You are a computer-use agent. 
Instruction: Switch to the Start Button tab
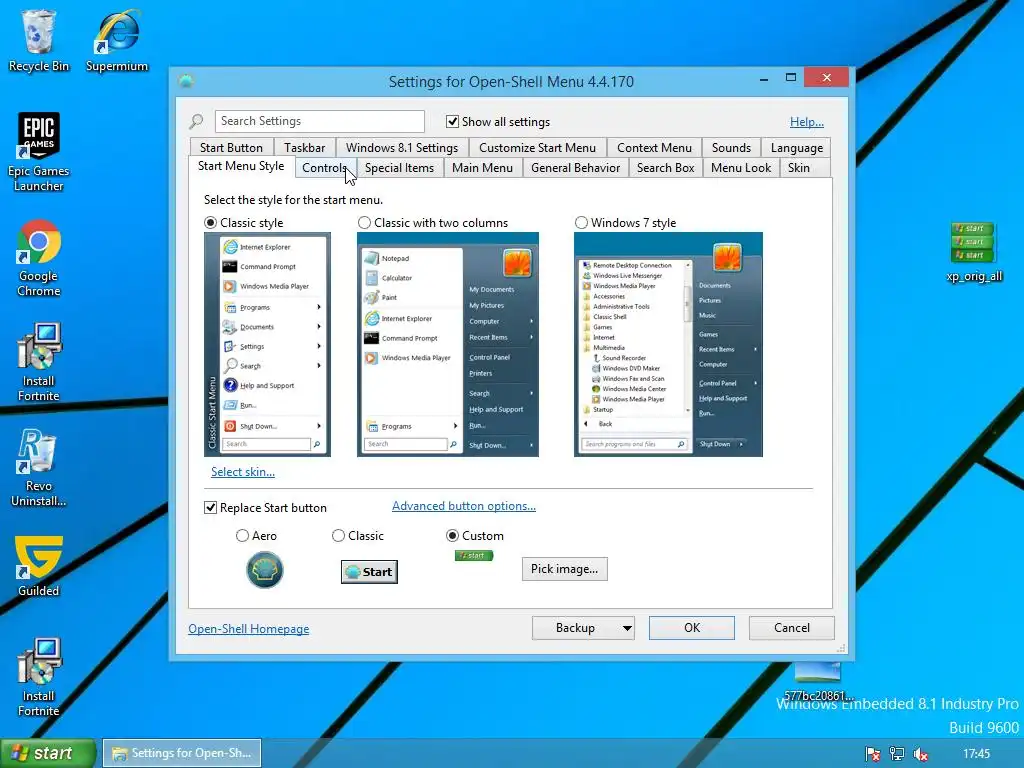(x=231, y=148)
